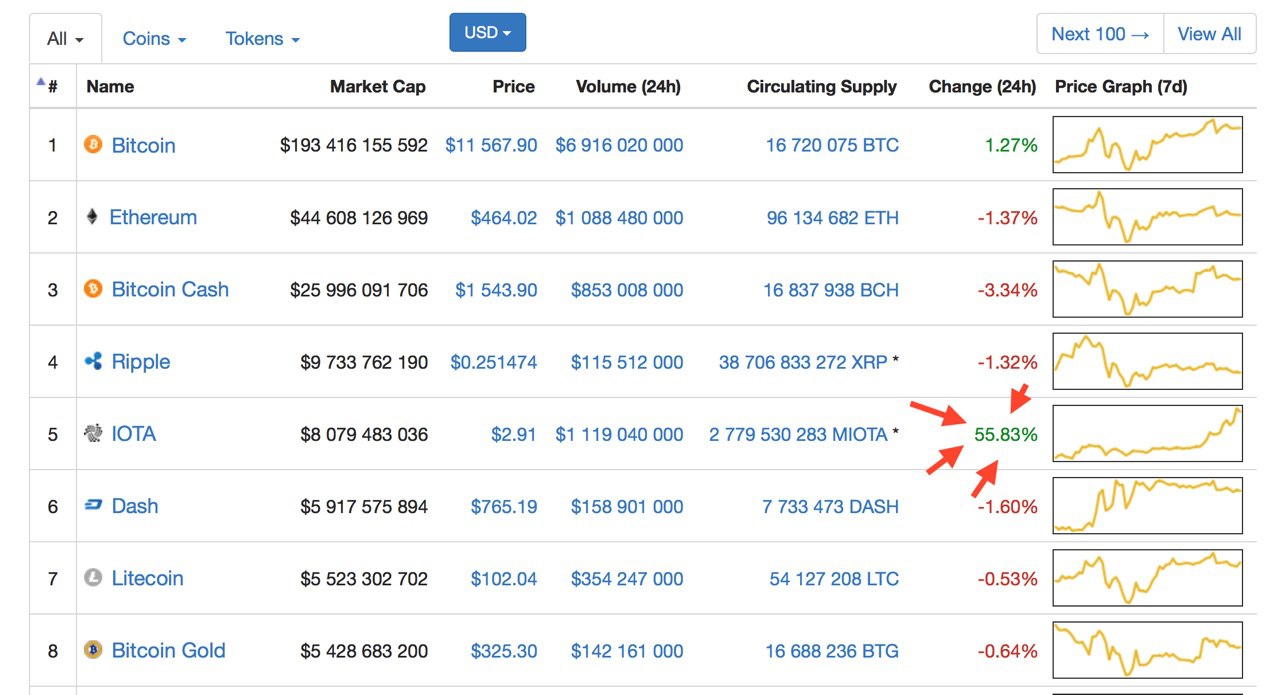The width and height of the screenshot is (1280, 695).
Task: Click Bitcoin price $11 567.90
Action: click(x=491, y=145)
